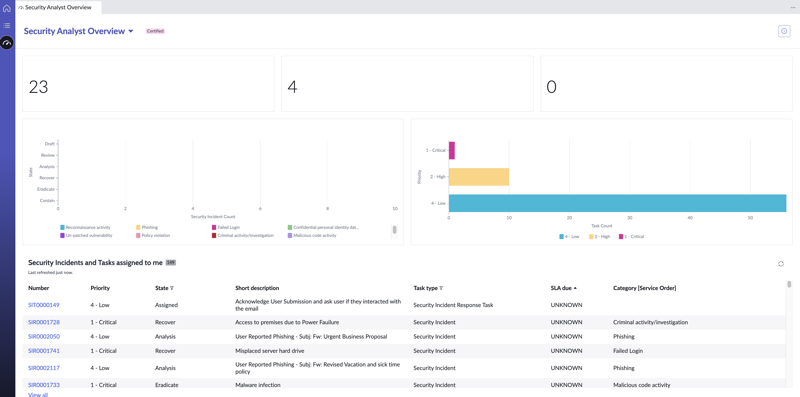Viewport: 800px width, 397px height.
Task: Refresh the Security Incidents and Tasks list
Action: tap(781, 264)
